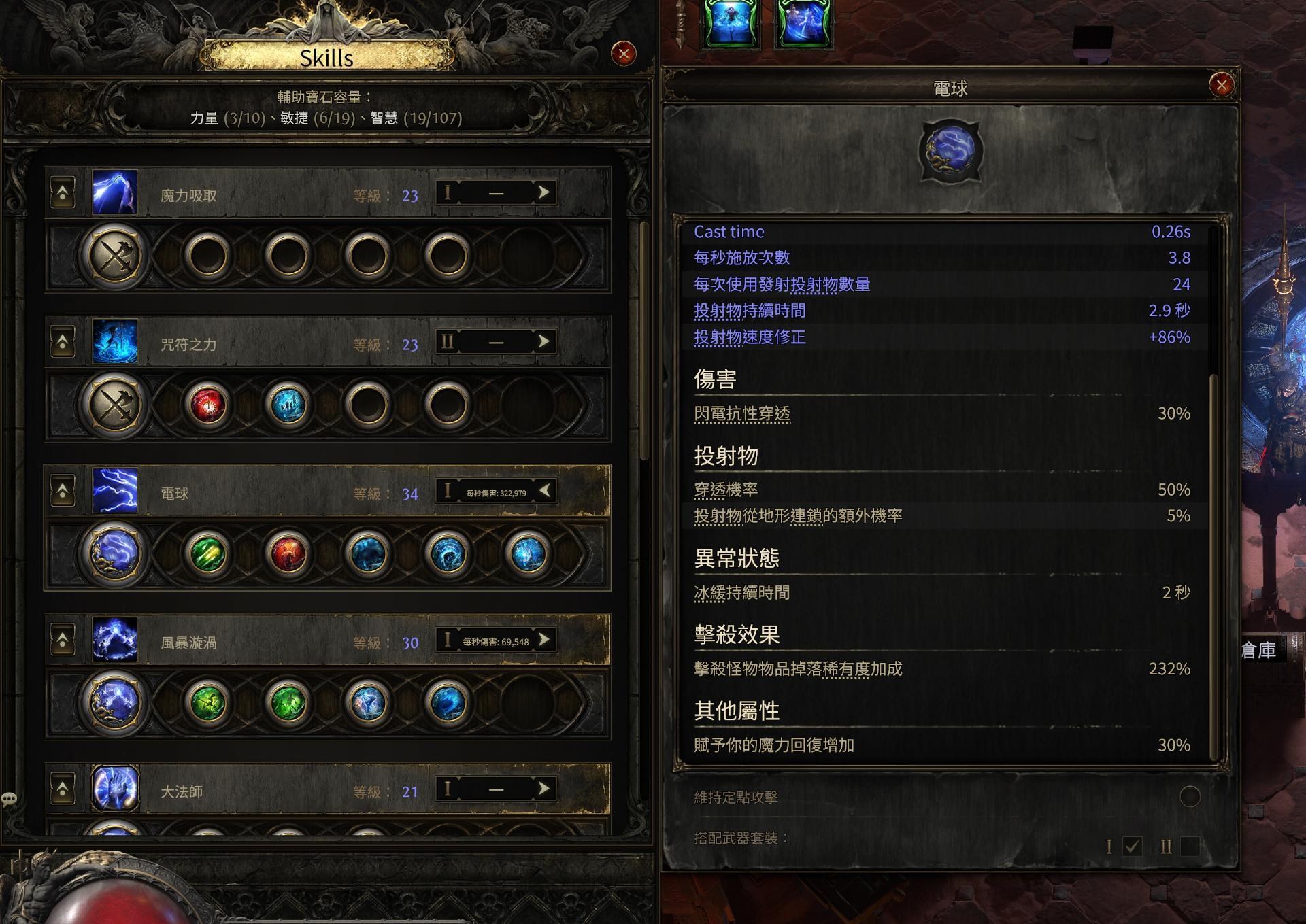
Task: Expand 風暴漩渦 details arrow
Action: 543,640
